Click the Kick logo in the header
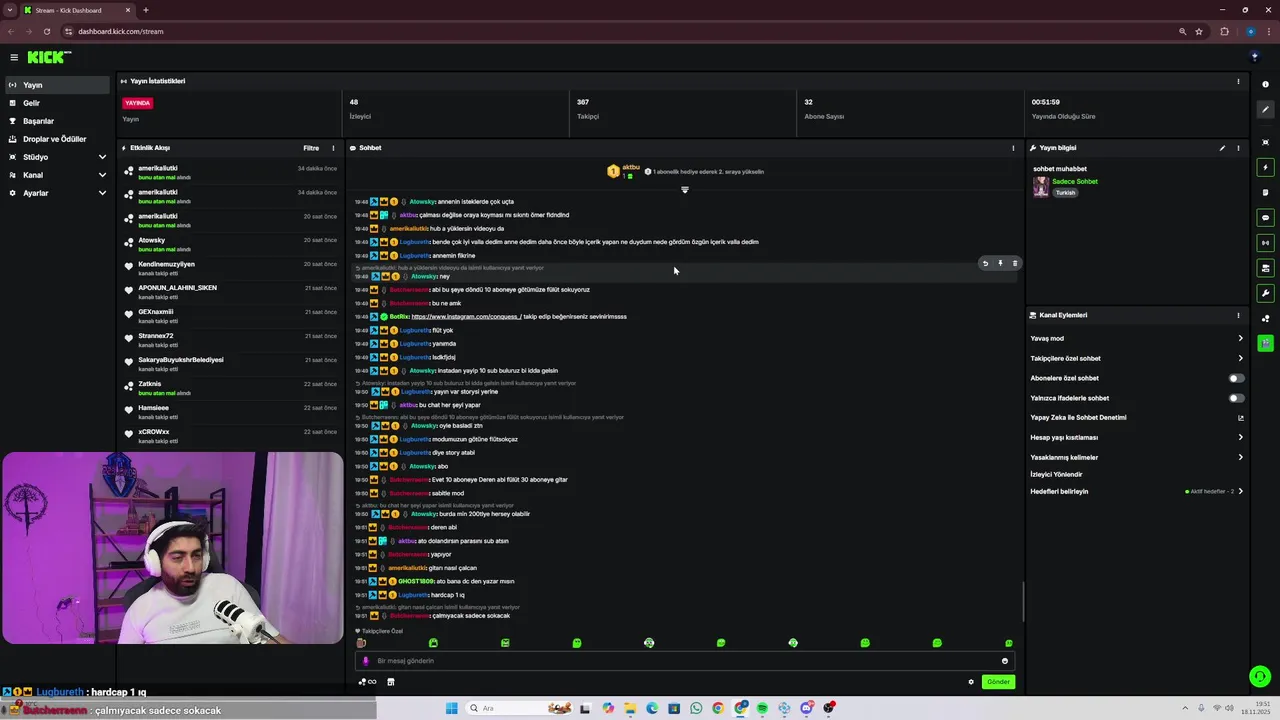This screenshot has height=720, width=1280. (48, 57)
